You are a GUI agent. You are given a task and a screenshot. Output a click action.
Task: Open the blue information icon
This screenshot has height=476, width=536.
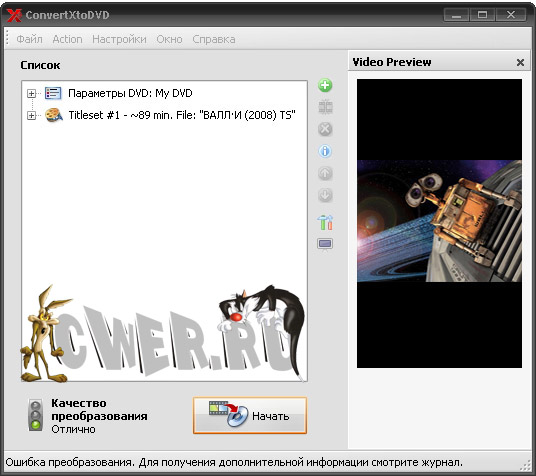click(325, 151)
